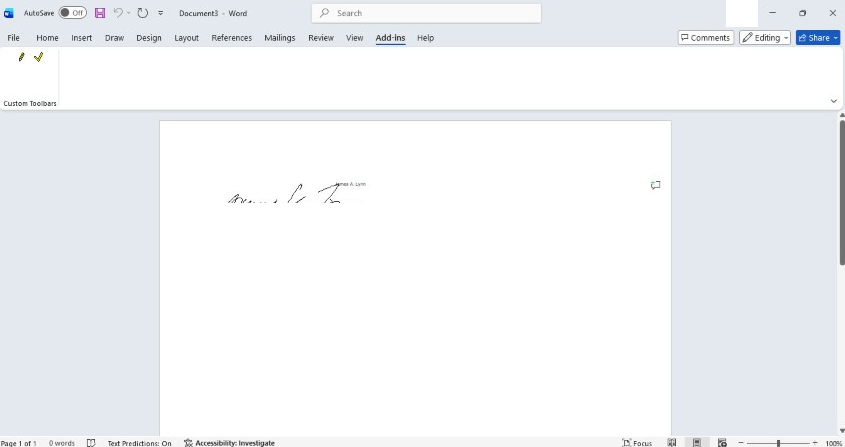The image size is (845, 447).
Task: Zoom in with the plus button
Action: pos(815,443)
